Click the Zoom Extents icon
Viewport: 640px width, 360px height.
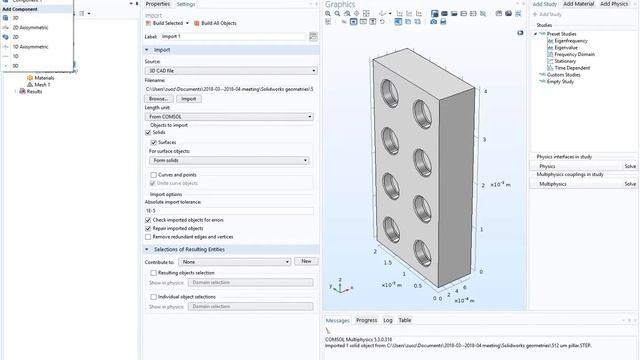pyautogui.click(x=366, y=13)
